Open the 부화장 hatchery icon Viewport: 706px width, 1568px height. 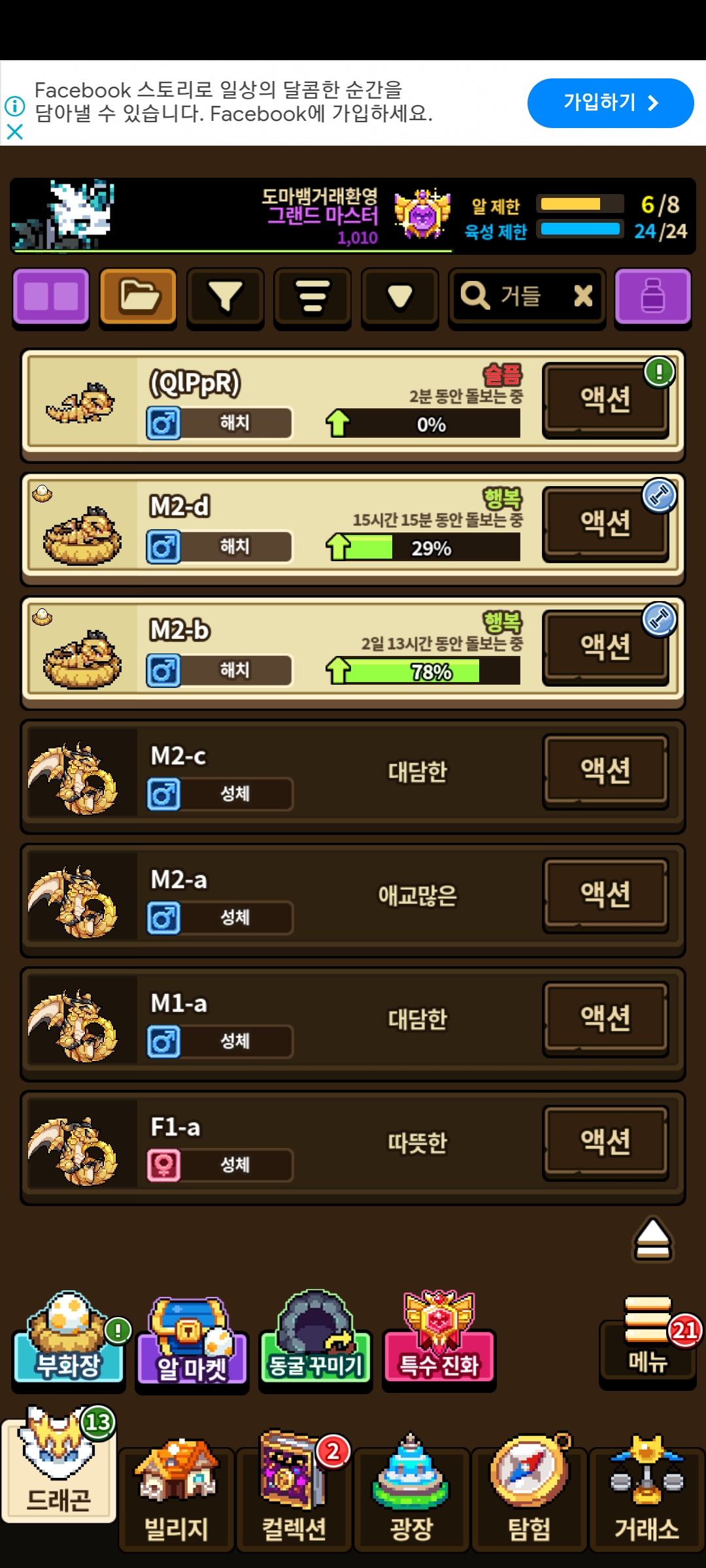tap(69, 1338)
